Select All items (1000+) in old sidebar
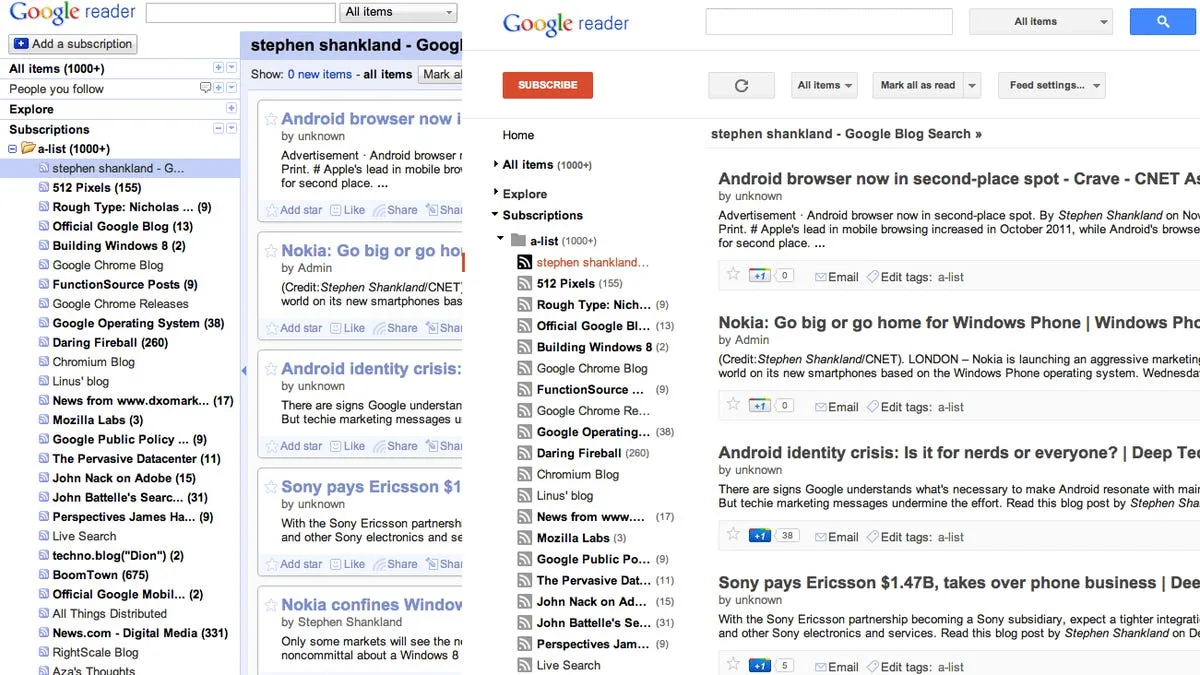1200x675 pixels. [56, 68]
